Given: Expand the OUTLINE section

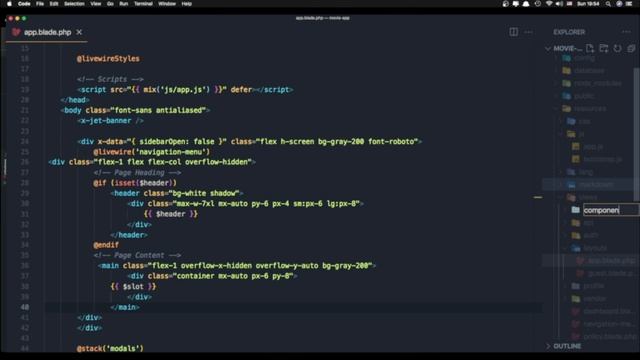Looking at the screenshot, I should 548,346.
